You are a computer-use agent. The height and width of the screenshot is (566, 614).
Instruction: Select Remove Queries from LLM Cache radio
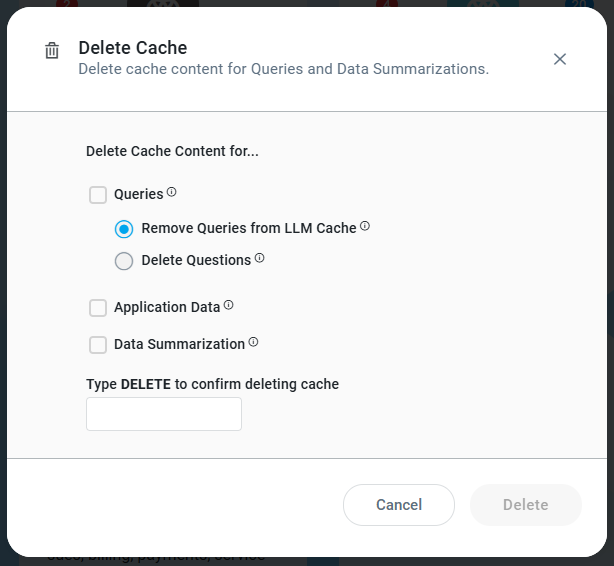(x=124, y=229)
